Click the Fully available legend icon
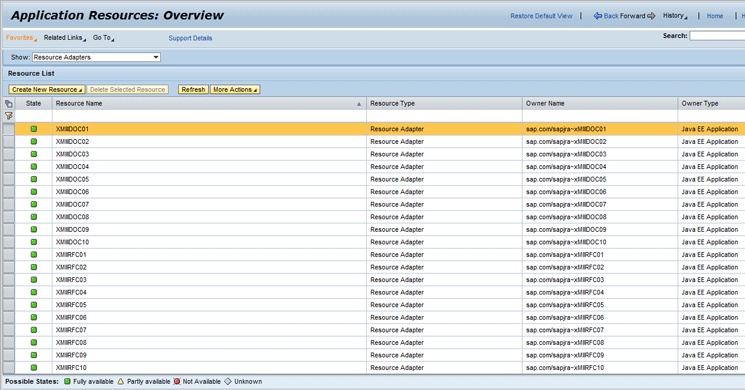Screen dimensions: 745x390 pos(67,381)
